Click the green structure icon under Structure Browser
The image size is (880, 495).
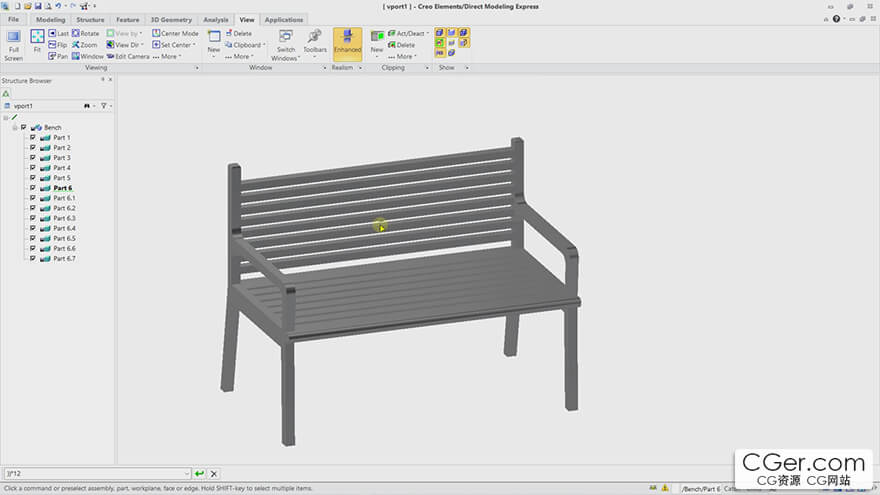click(6, 94)
